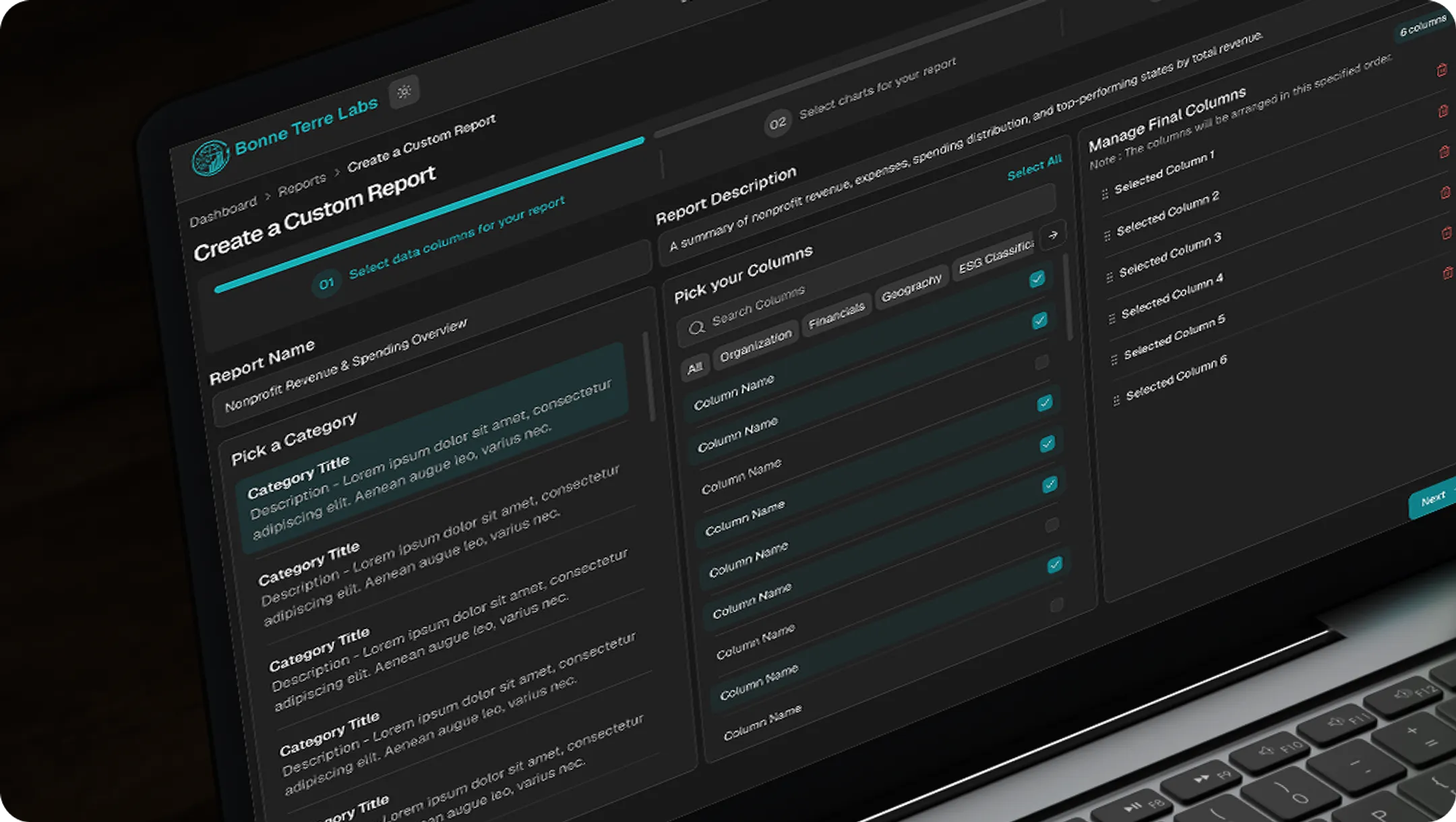1456x822 pixels.
Task: Grab the drag handle of Selected Column 5
Action: 1114,359
